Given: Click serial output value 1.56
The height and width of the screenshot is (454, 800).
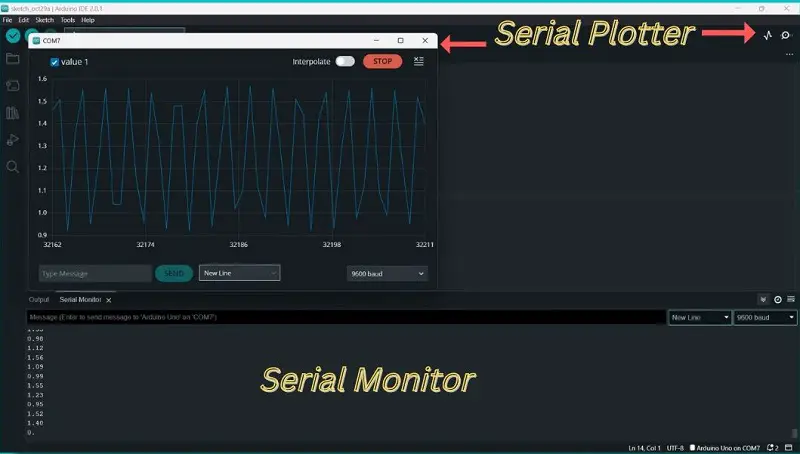Looking at the screenshot, I should coord(35,358).
